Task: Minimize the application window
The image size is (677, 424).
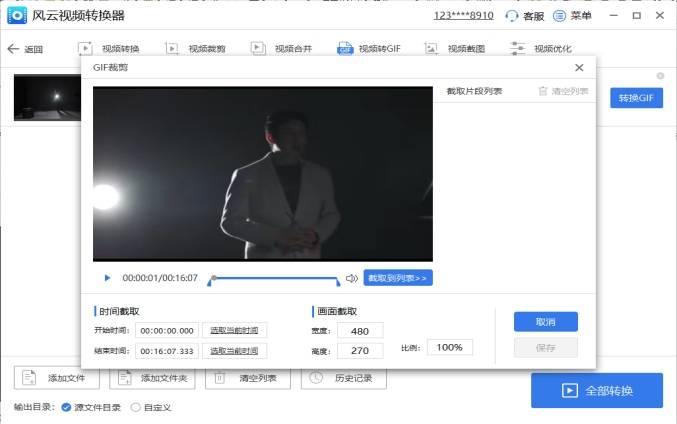Action: click(614, 16)
